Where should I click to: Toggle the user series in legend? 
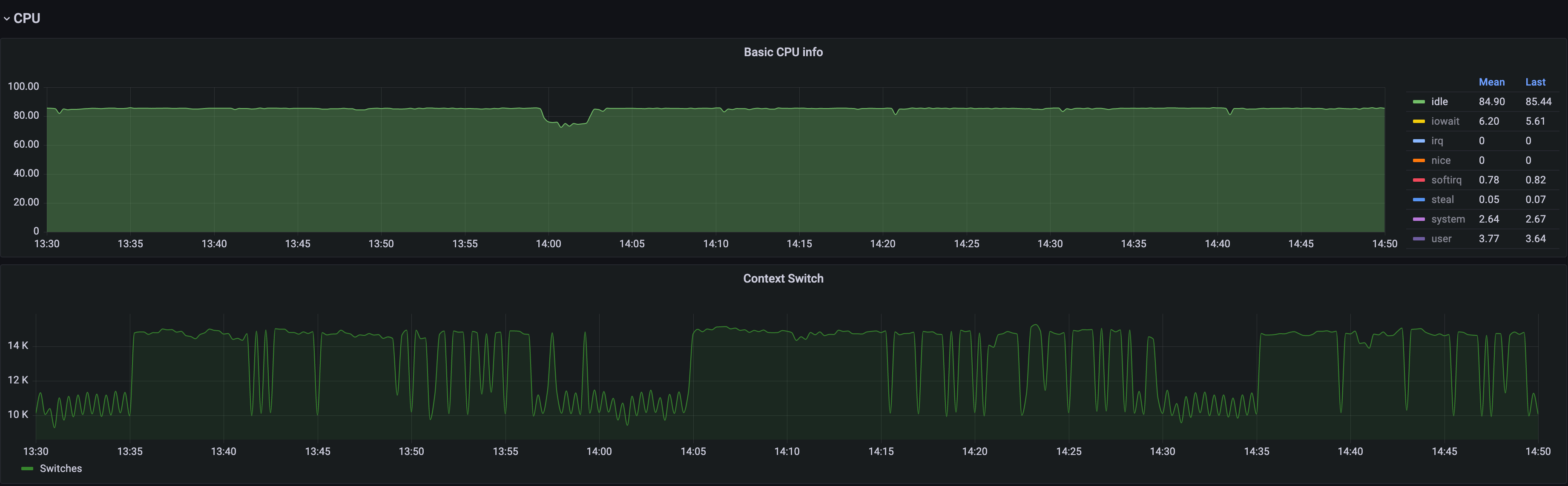pos(1441,238)
